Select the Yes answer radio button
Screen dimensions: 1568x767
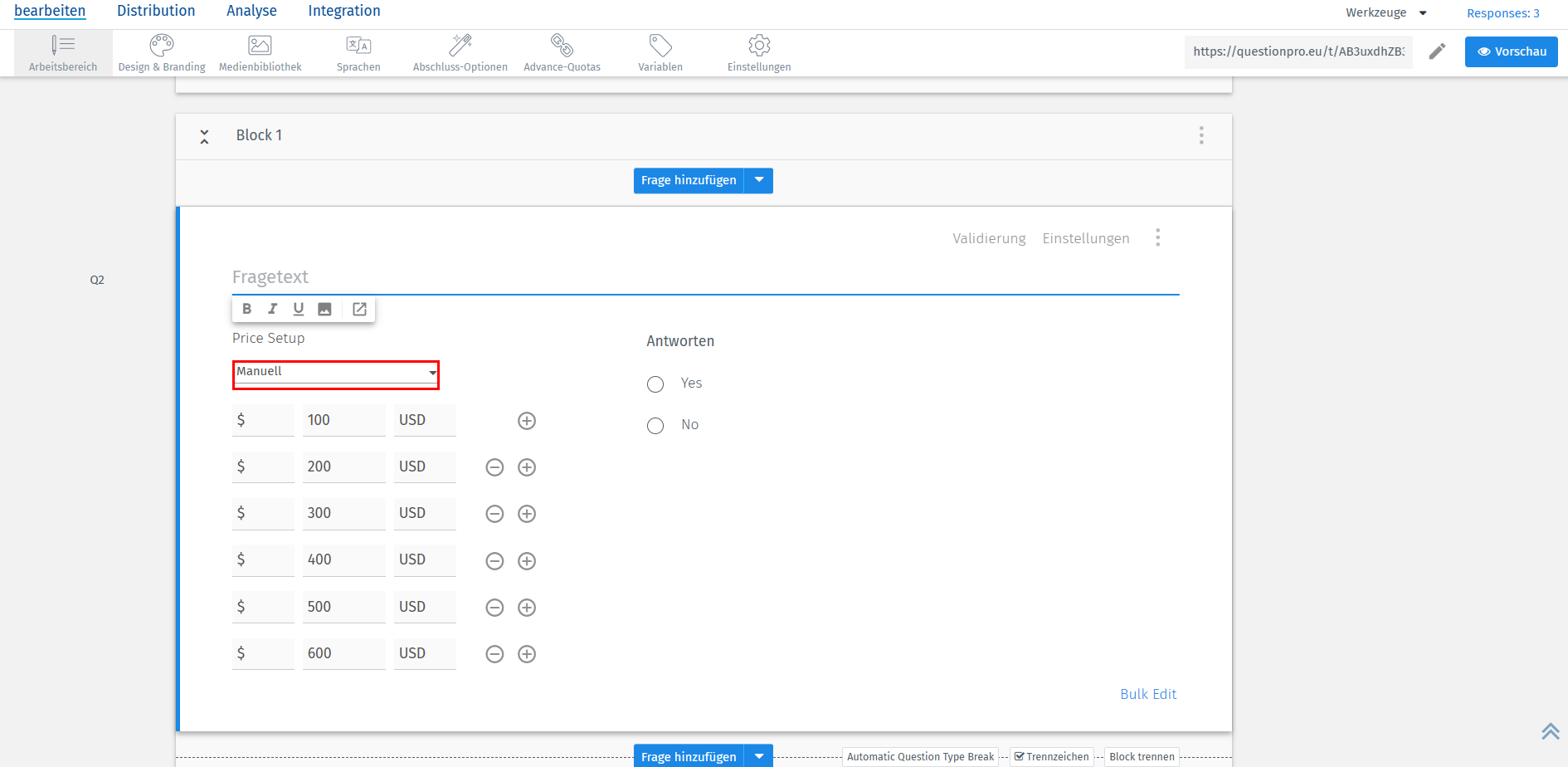coord(655,384)
